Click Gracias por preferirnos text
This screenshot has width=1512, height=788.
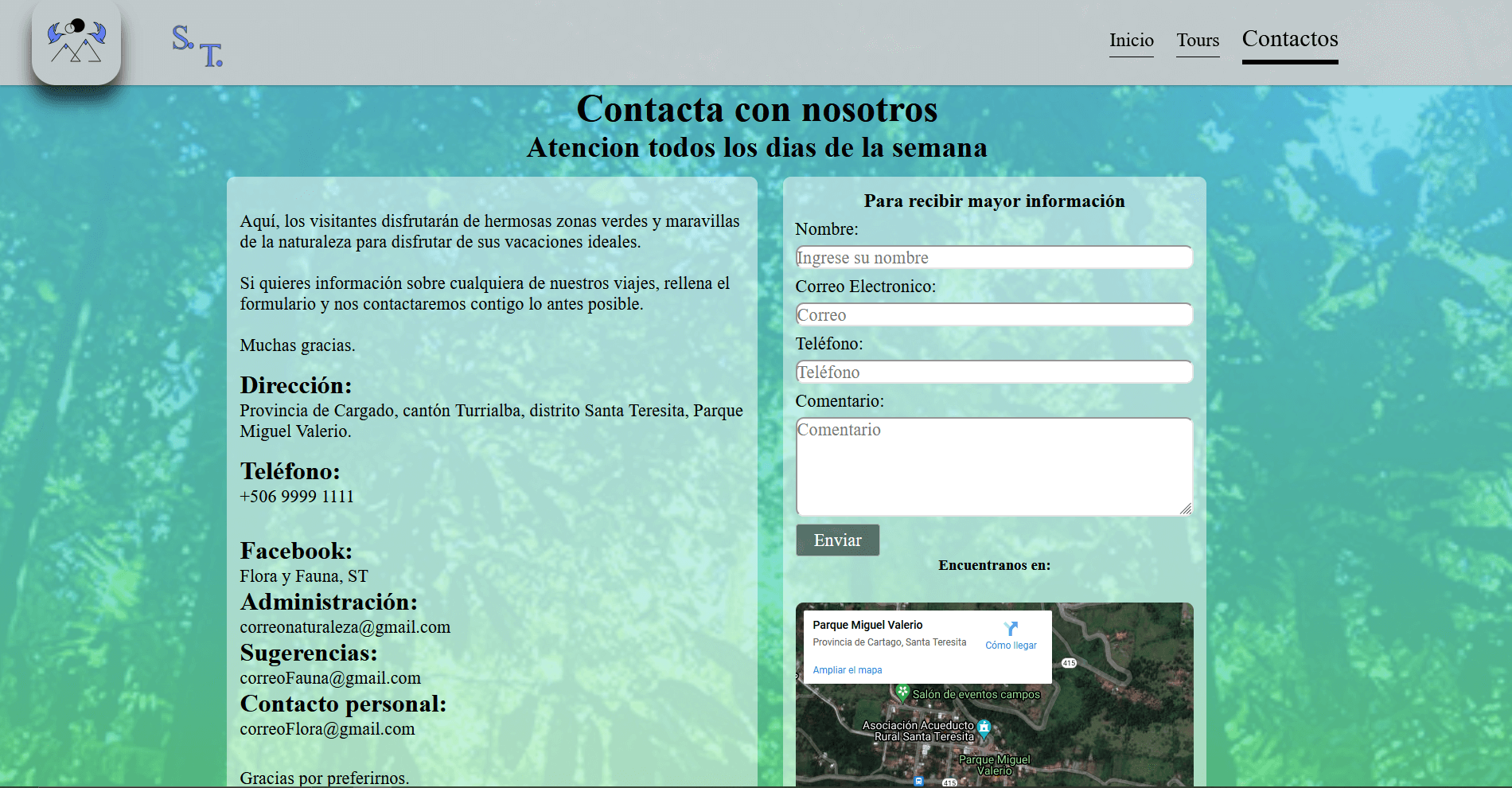click(325, 778)
